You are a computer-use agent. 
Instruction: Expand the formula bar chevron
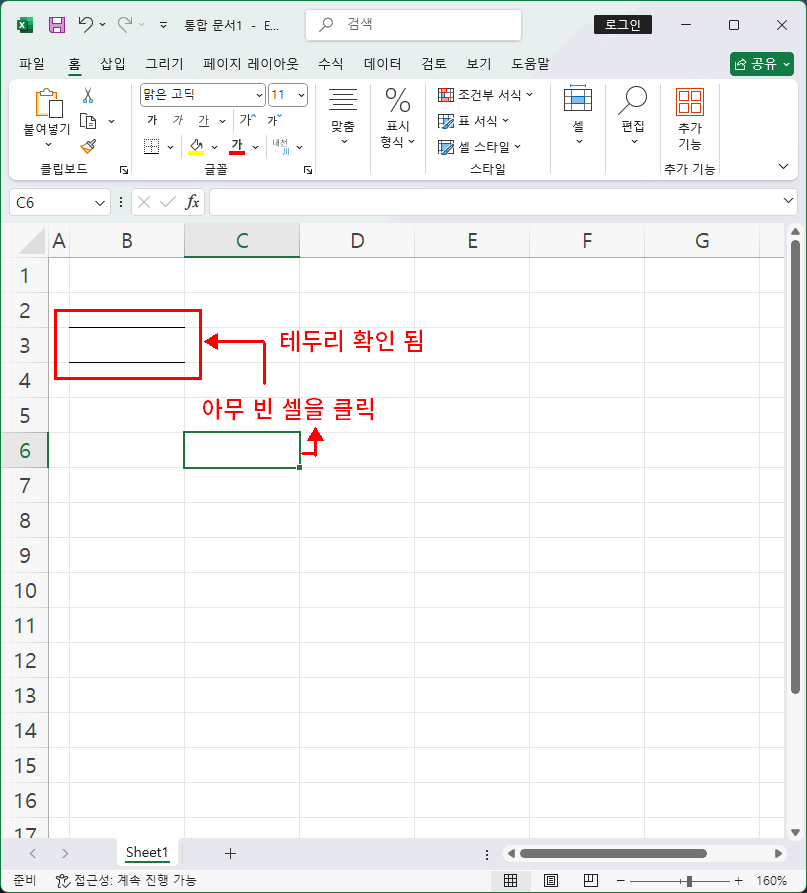point(788,200)
